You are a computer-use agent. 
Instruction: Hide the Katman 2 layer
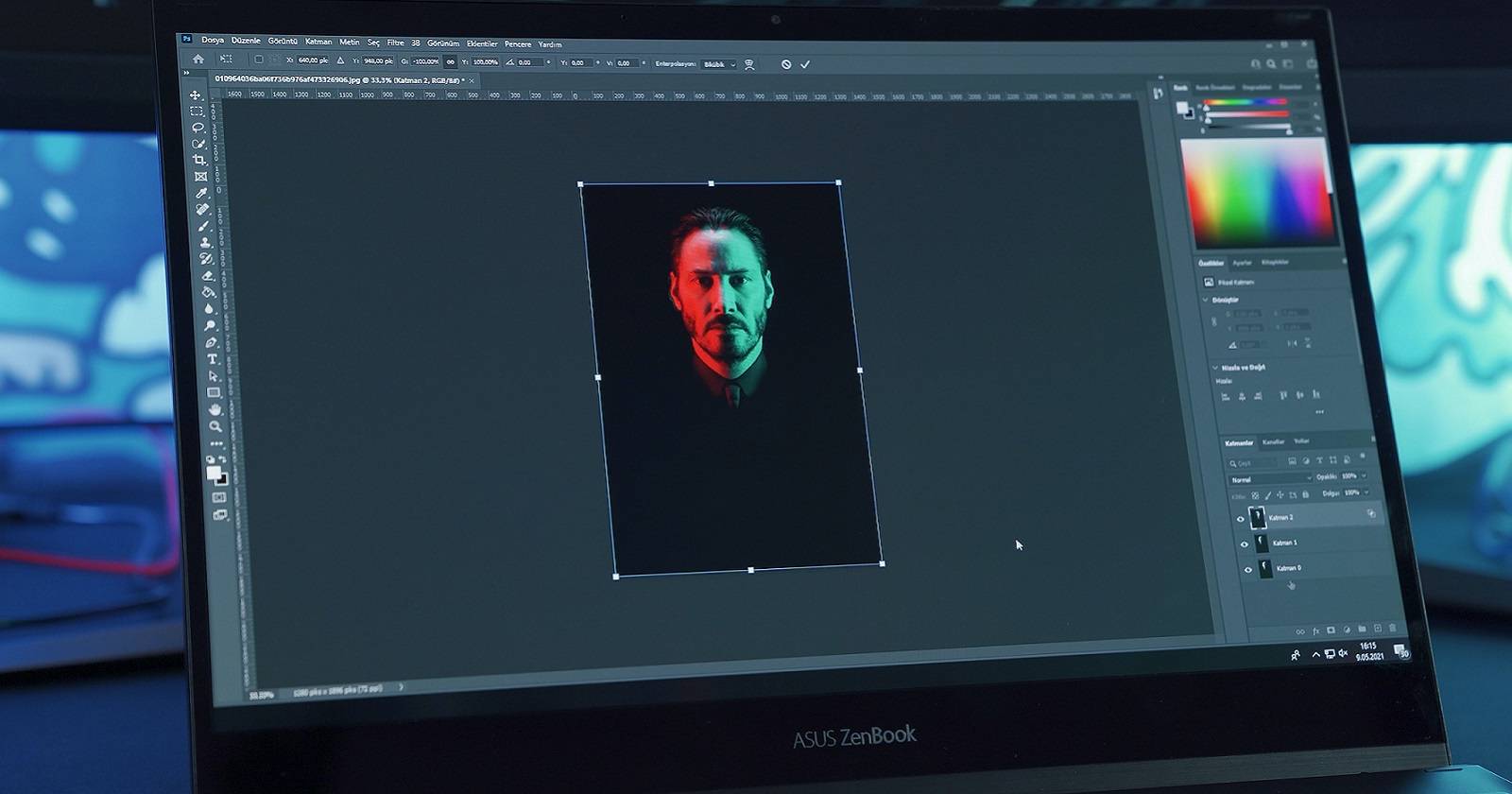pos(1240,519)
